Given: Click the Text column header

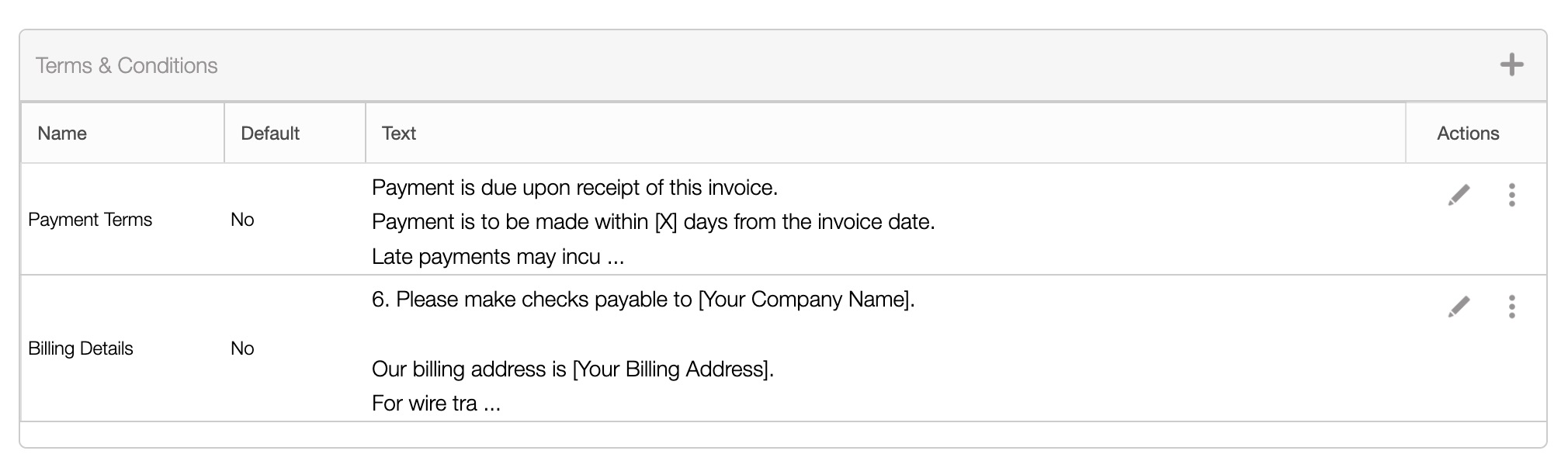Looking at the screenshot, I should click(399, 133).
